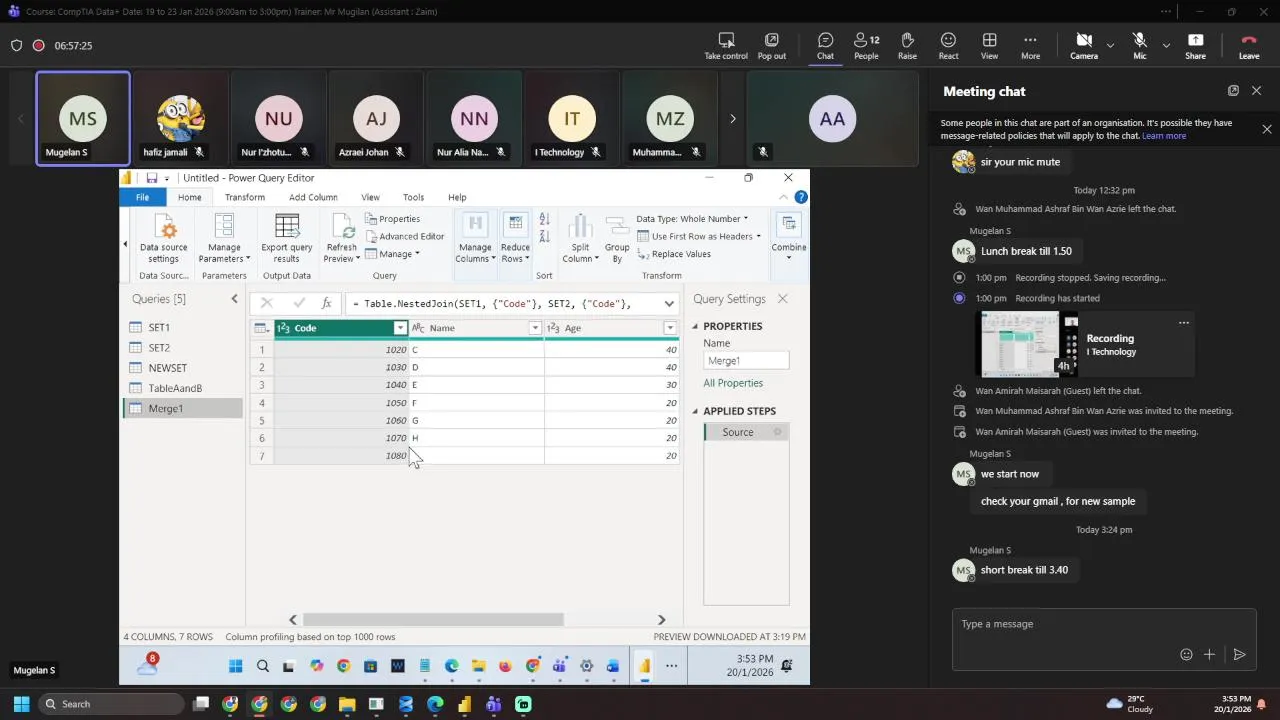Viewport: 1280px width, 720px height.
Task: Click Sort ascending icon in ribbon
Action: (x=544, y=219)
